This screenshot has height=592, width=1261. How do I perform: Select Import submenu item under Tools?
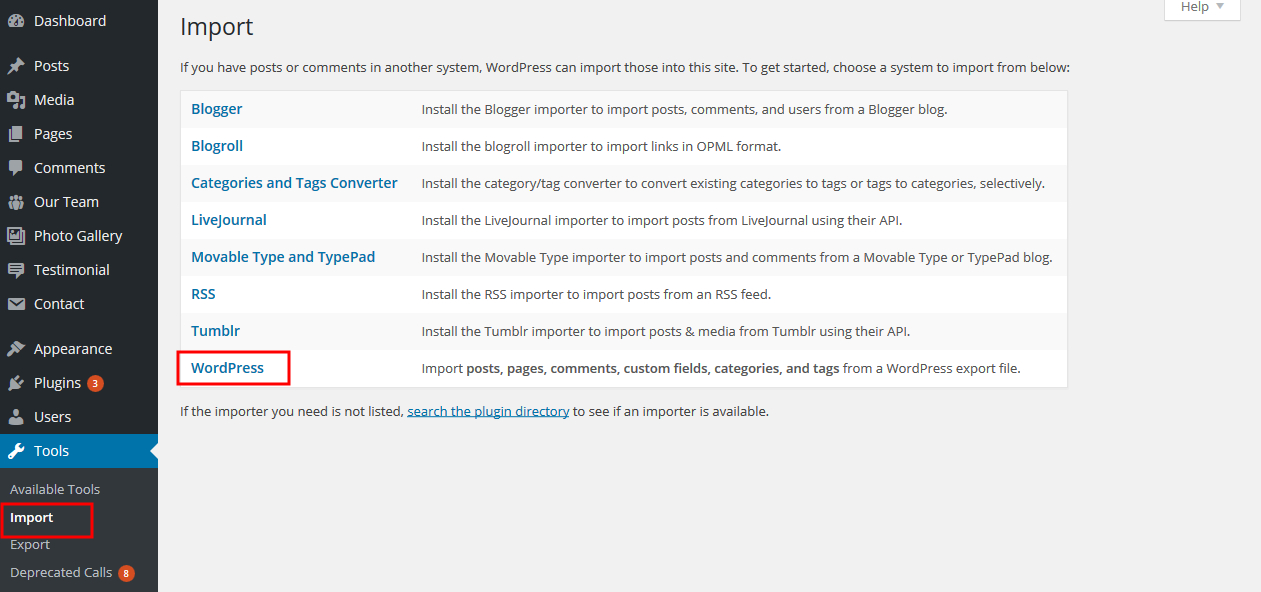click(32, 518)
